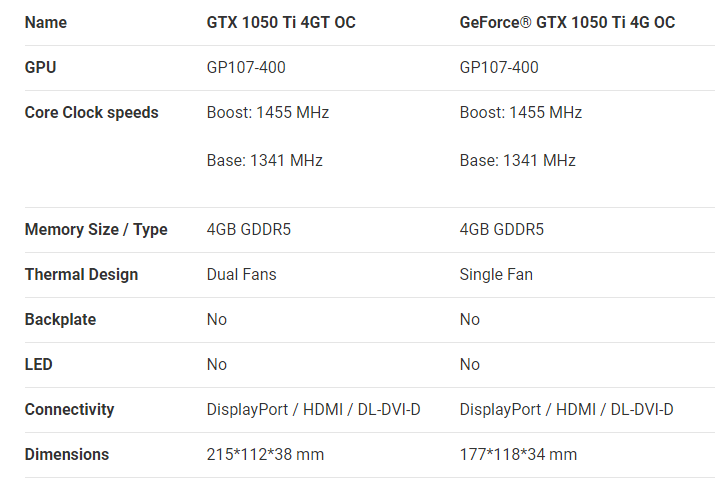Select the GeForce GTX 1050 Ti 4G OC heading
Viewport: 727px width, 500px height.
coord(567,22)
